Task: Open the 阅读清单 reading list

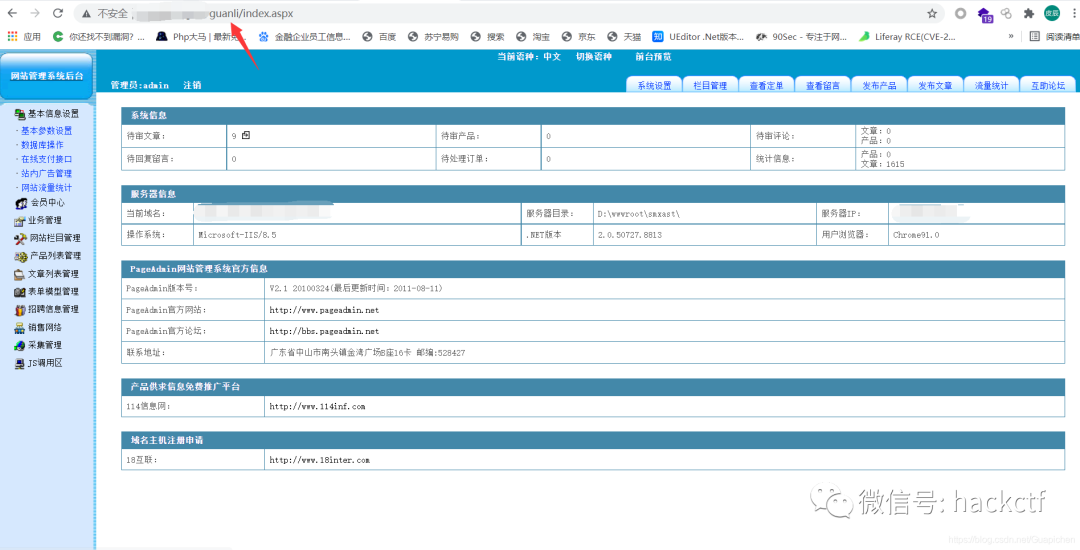Action: [1054, 36]
